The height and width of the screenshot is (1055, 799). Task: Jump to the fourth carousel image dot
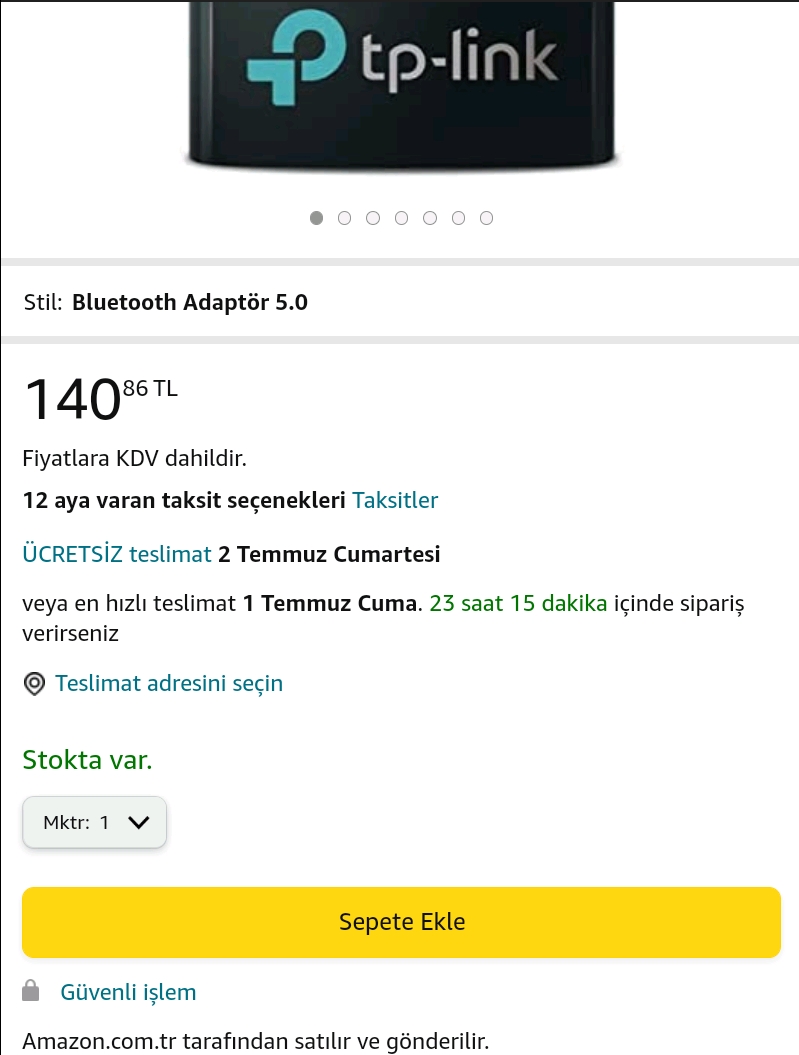[401, 218]
